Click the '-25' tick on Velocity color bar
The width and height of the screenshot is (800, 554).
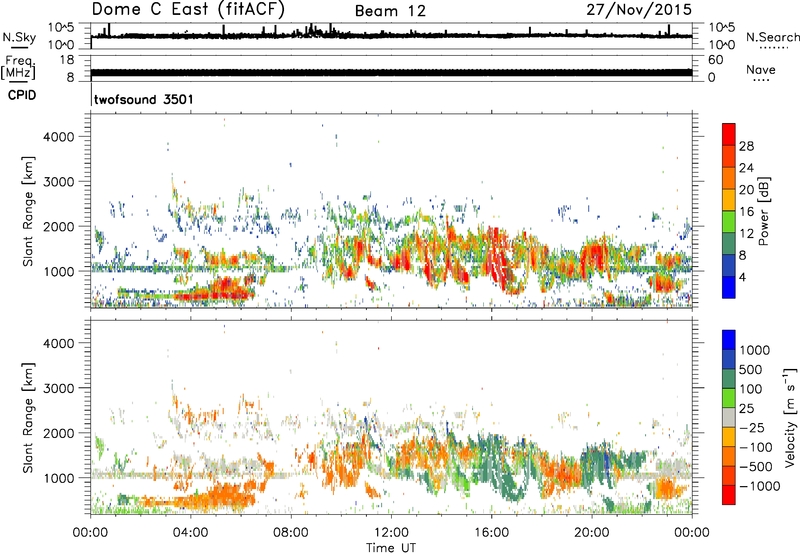click(x=754, y=427)
